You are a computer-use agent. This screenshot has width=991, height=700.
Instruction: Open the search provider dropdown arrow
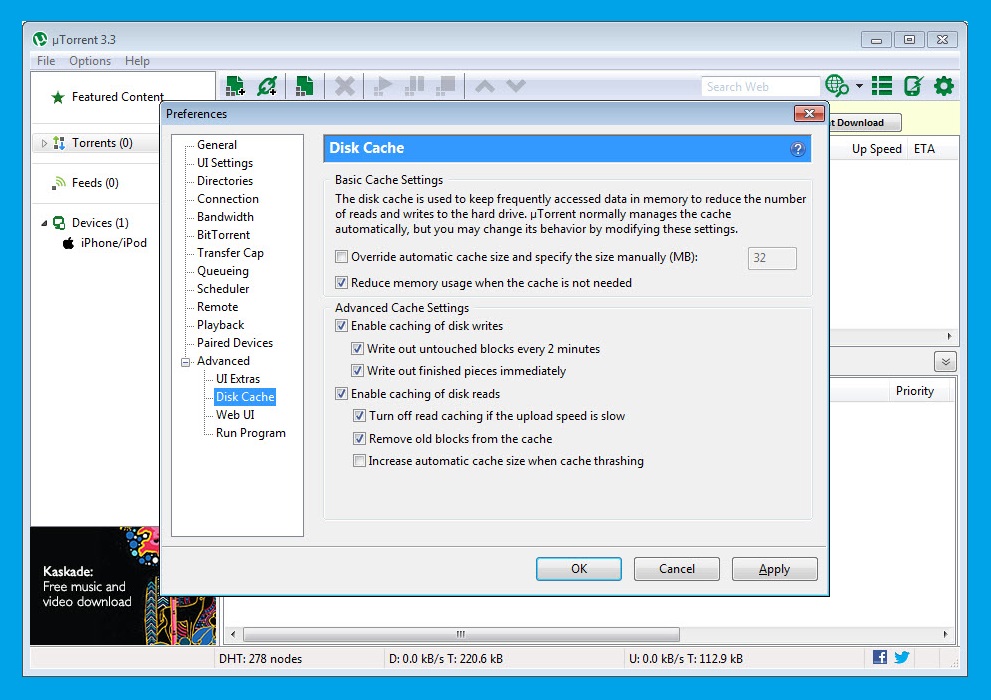click(x=859, y=85)
